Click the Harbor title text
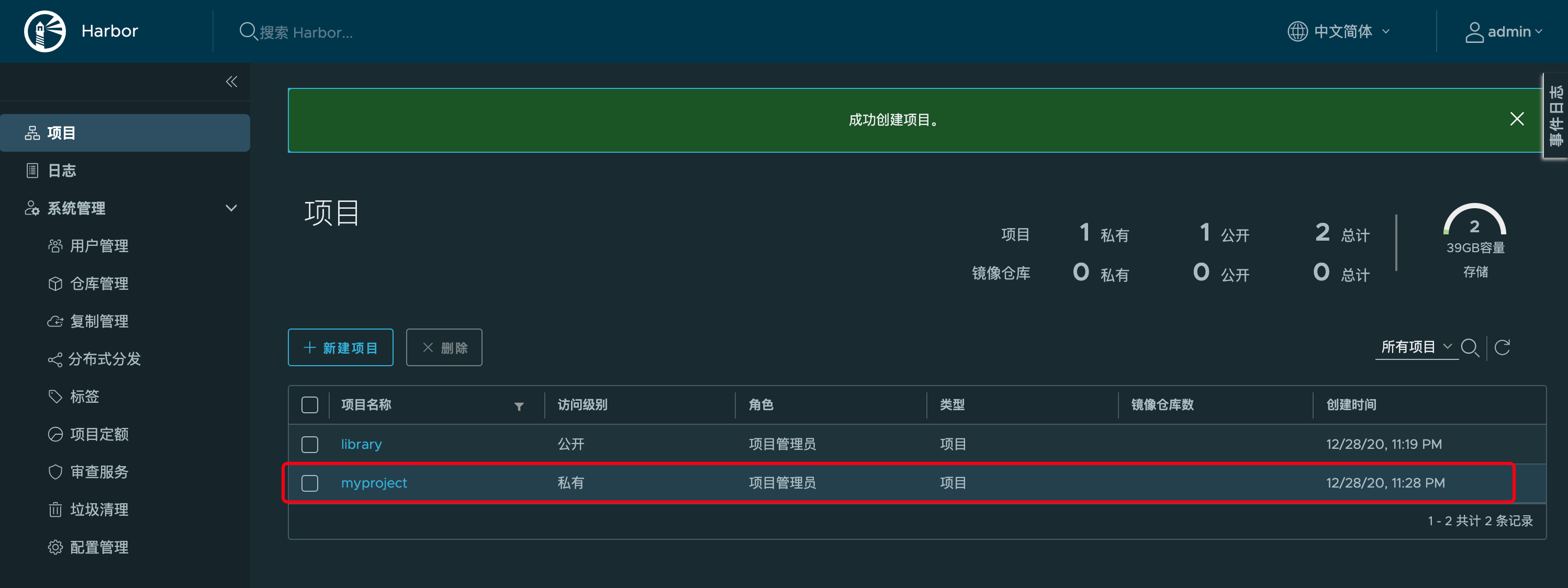 109,31
